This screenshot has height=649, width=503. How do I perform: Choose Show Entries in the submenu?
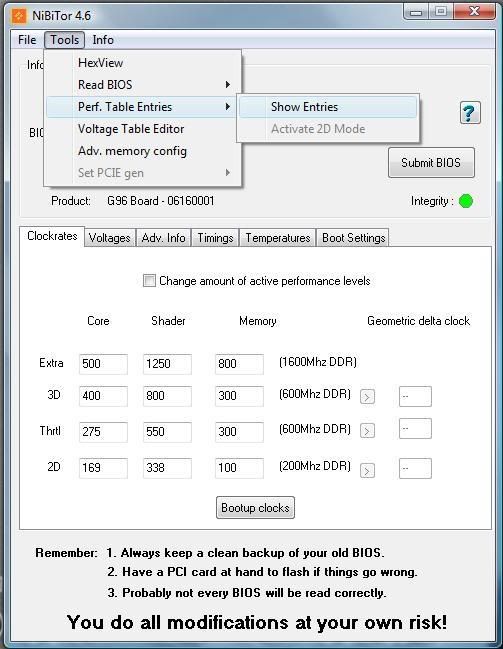point(328,107)
